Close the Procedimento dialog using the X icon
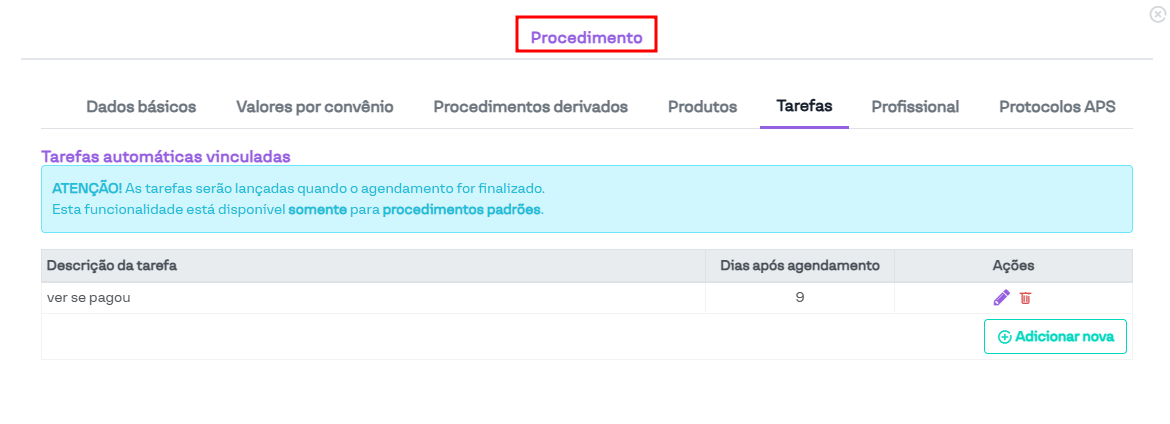This screenshot has width=1170, height=424. point(1157,15)
